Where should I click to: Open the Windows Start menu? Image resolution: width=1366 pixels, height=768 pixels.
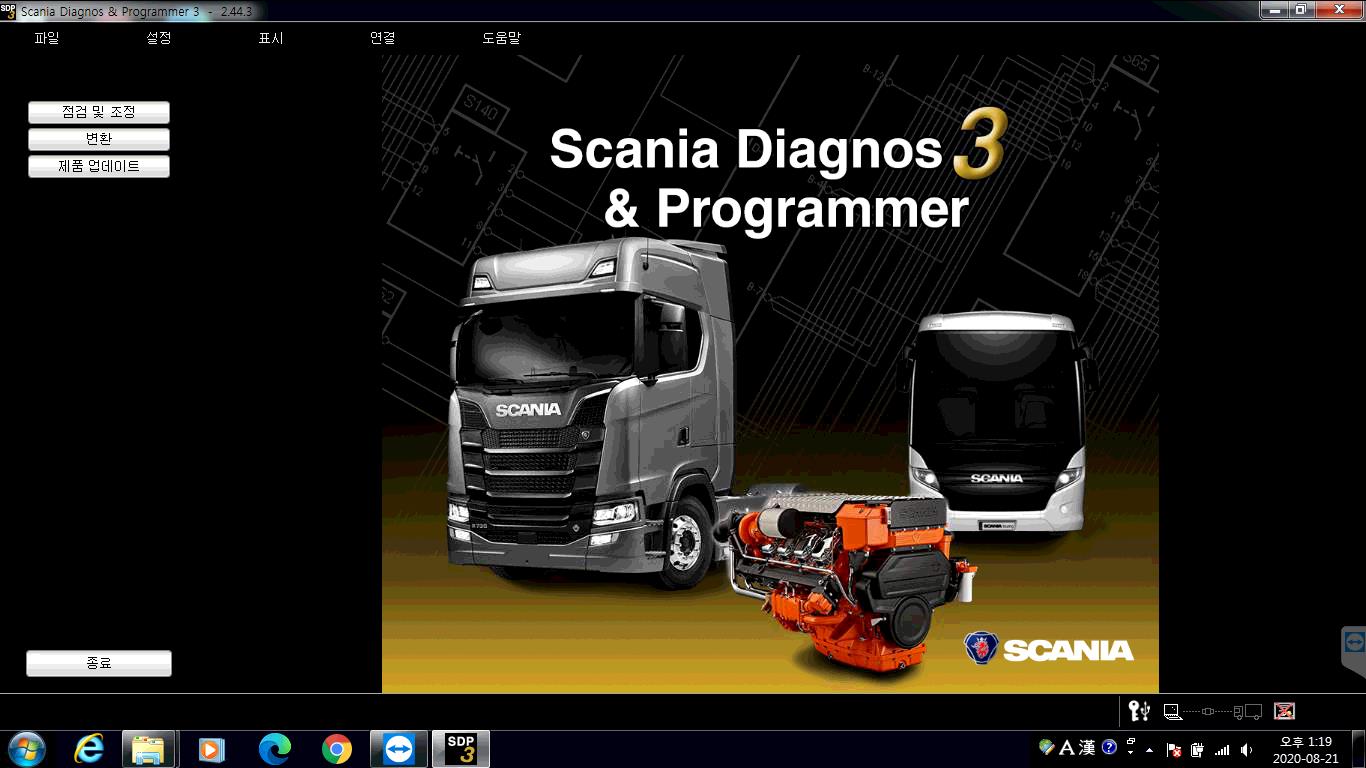(26, 749)
